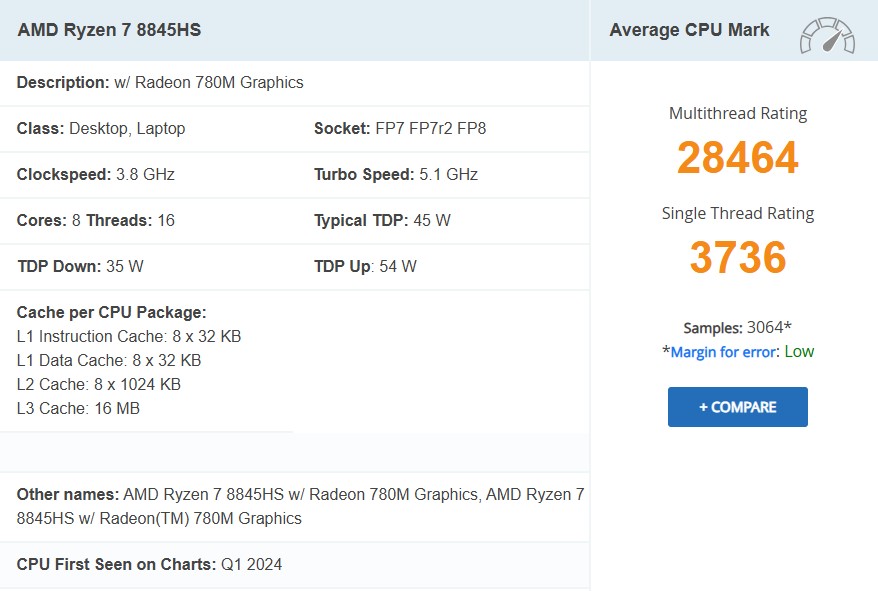
Task: Click the TDP Up 54 W entry
Action: click(x=365, y=267)
